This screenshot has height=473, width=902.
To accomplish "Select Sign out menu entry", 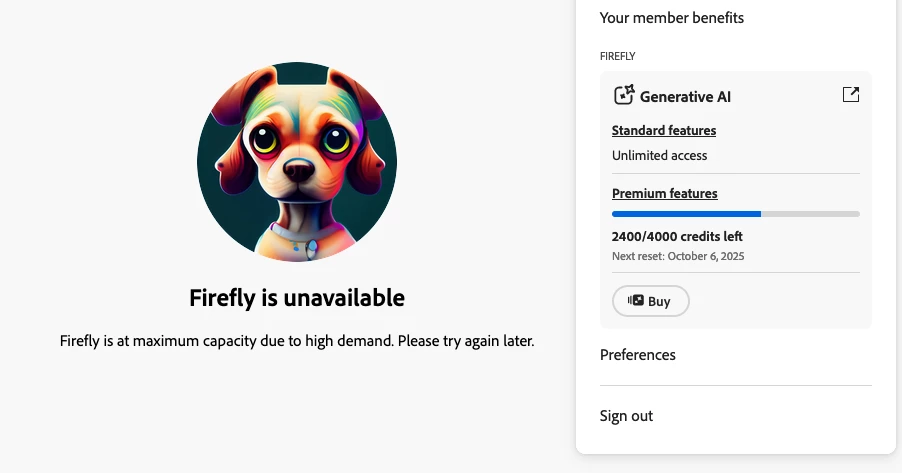I will 626,415.
